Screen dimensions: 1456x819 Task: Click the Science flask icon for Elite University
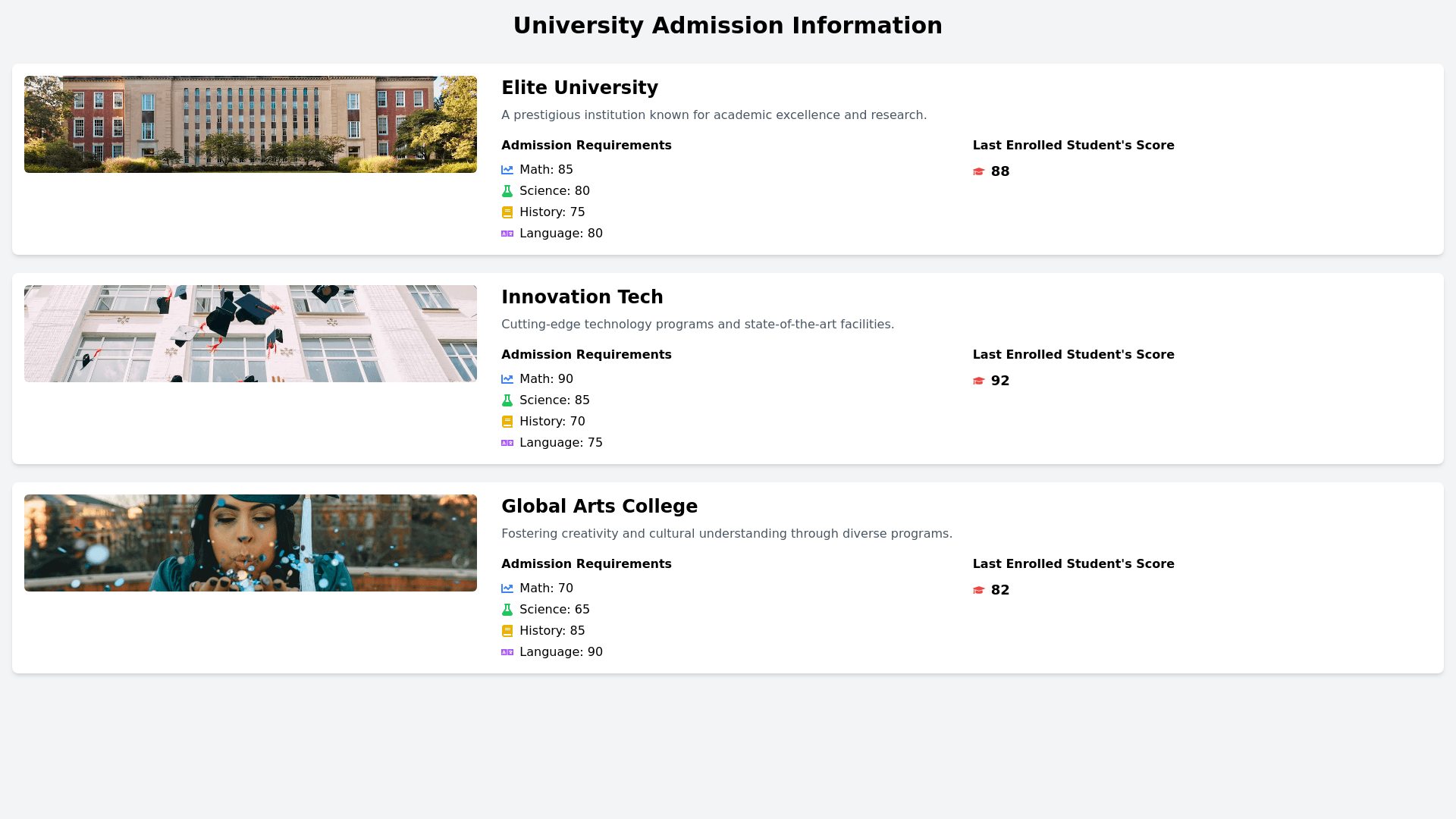(507, 191)
